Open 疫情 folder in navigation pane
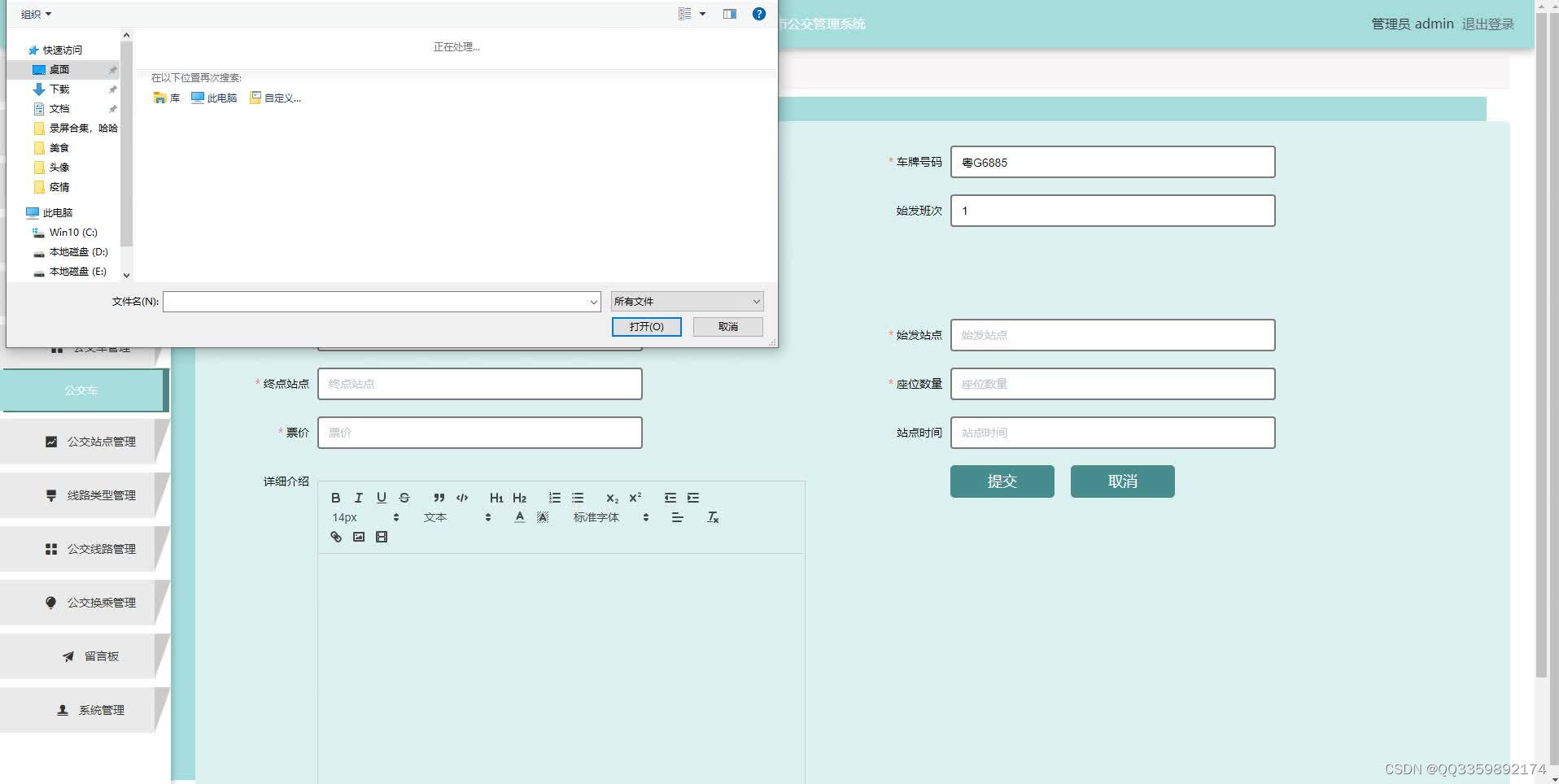Screen dimensions: 1559x784 click(59, 187)
